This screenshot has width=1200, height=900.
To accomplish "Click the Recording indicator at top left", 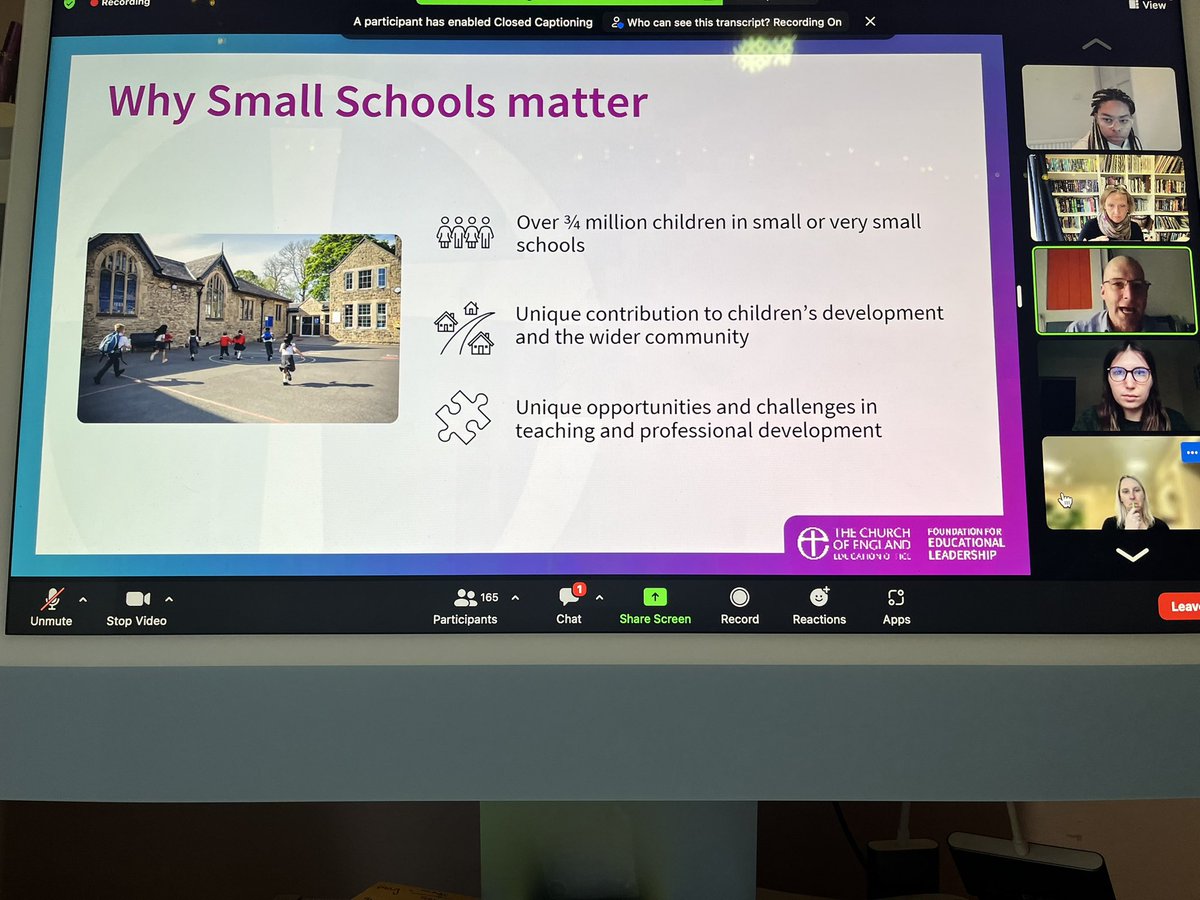I will pyautogui.click(x=119, y=4).
